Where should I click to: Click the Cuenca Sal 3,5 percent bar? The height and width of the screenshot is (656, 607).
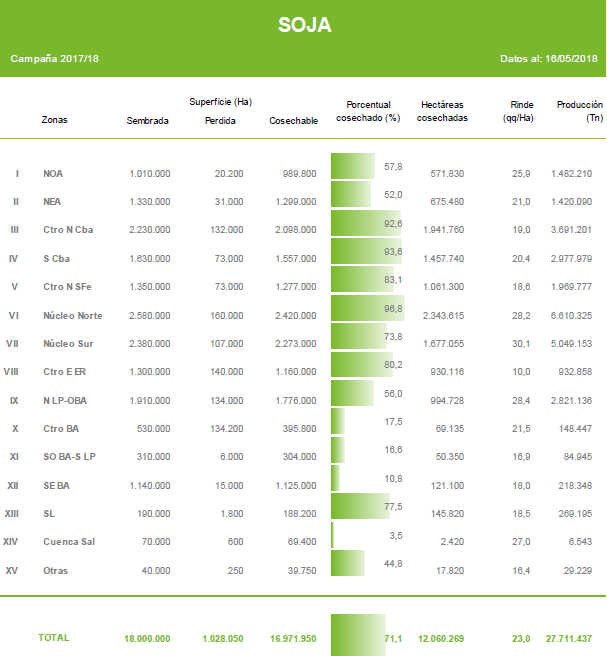(x=333, y=535)
